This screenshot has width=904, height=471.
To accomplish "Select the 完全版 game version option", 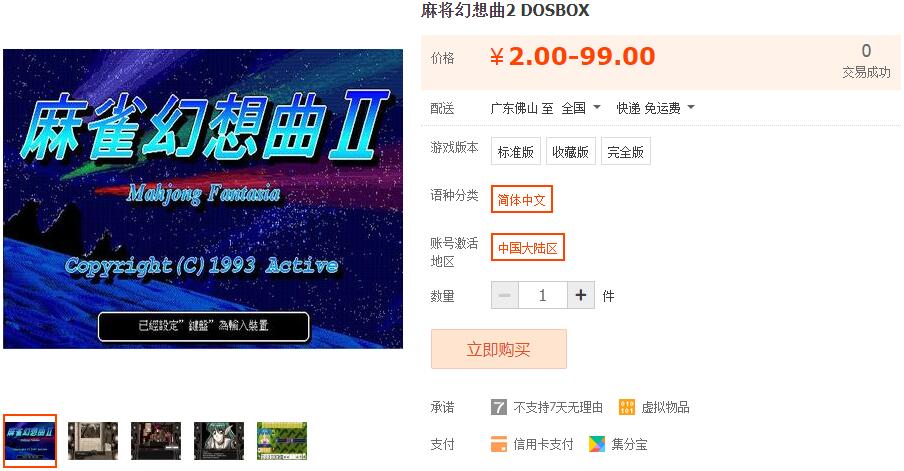I will (x=626, y=152).
